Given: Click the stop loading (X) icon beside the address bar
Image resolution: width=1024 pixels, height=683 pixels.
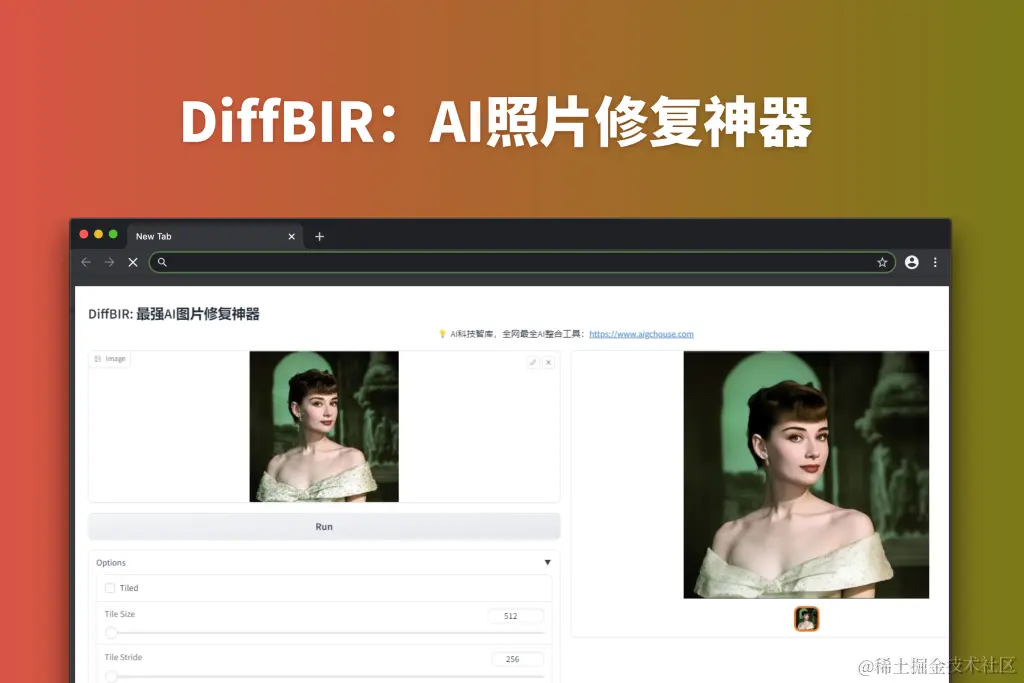Looking at the screenshot, I should point(133,262).
